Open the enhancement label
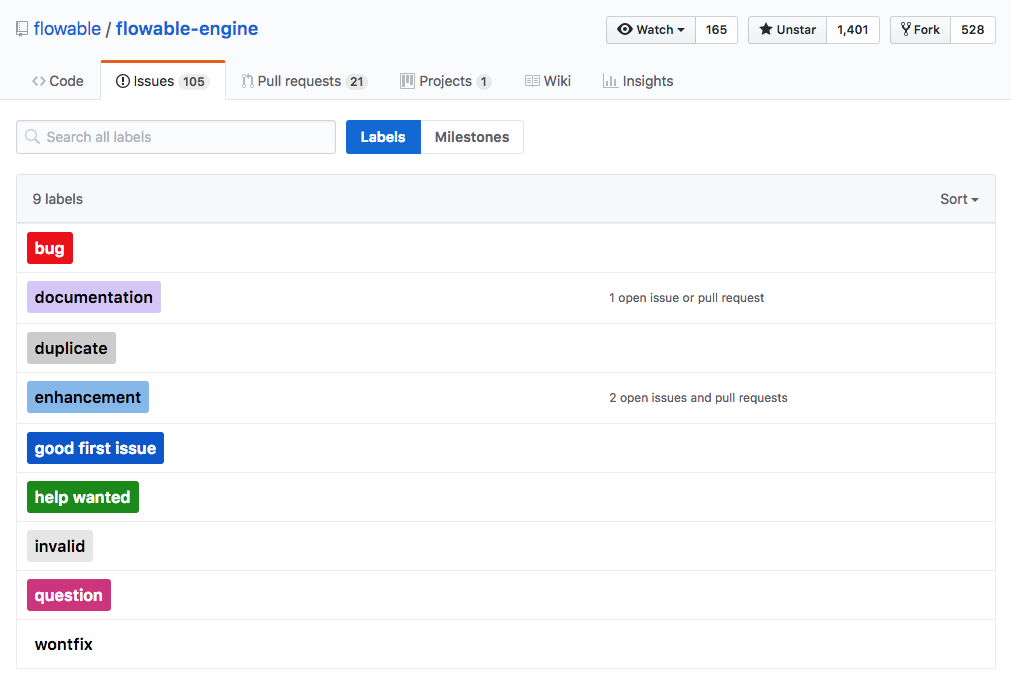This screenshot has width=1011, height=686. (88, 397)
